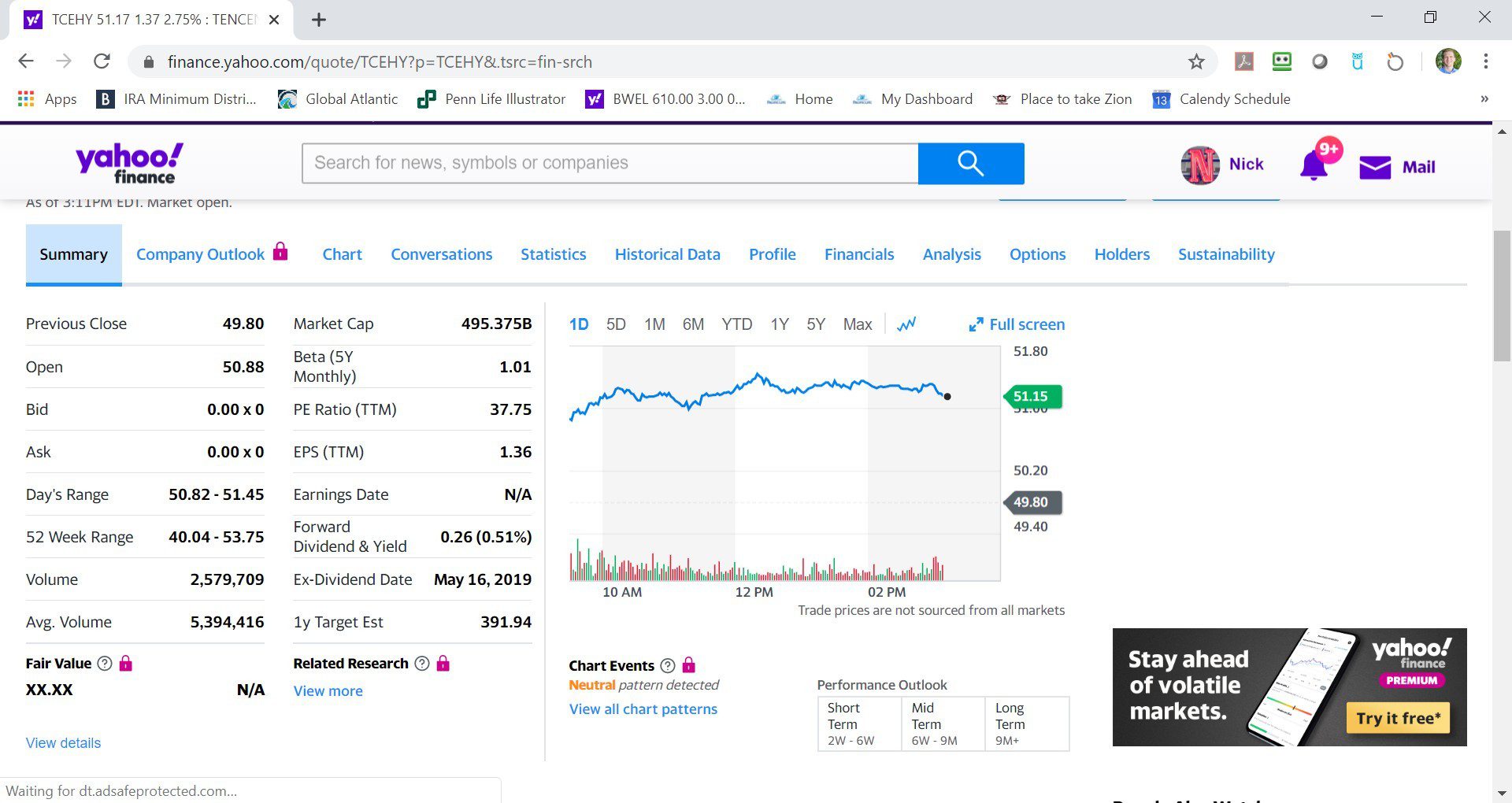
Task: Switch to the Statistics tab
Action: click(x=553, y=254)
